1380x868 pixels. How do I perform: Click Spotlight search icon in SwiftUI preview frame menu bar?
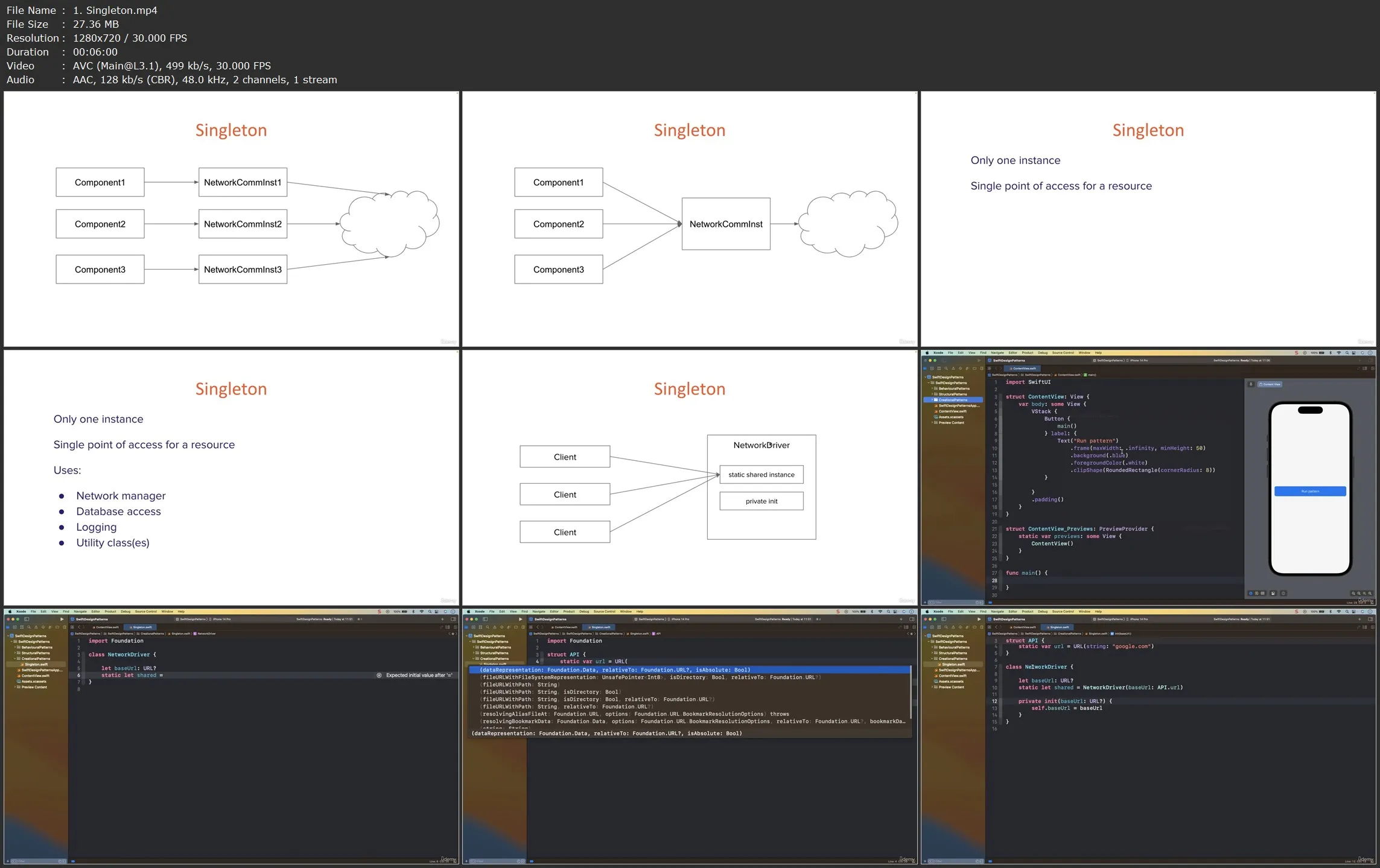[1347, 353]
